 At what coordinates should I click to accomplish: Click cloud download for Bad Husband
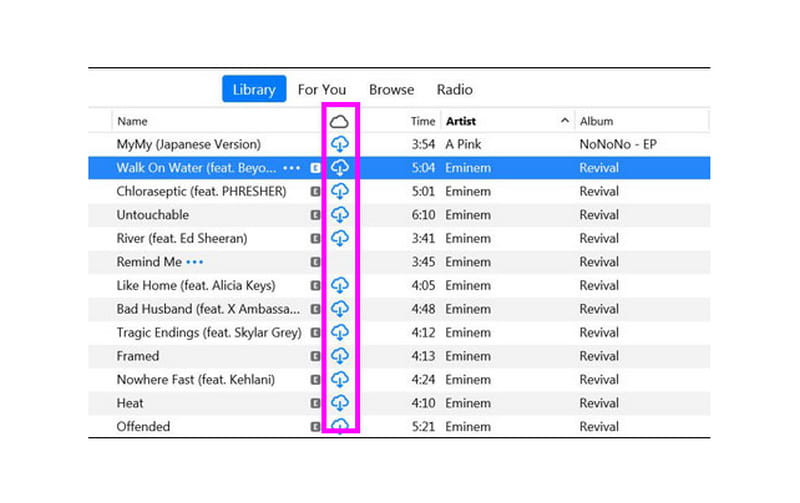(339, 309)
